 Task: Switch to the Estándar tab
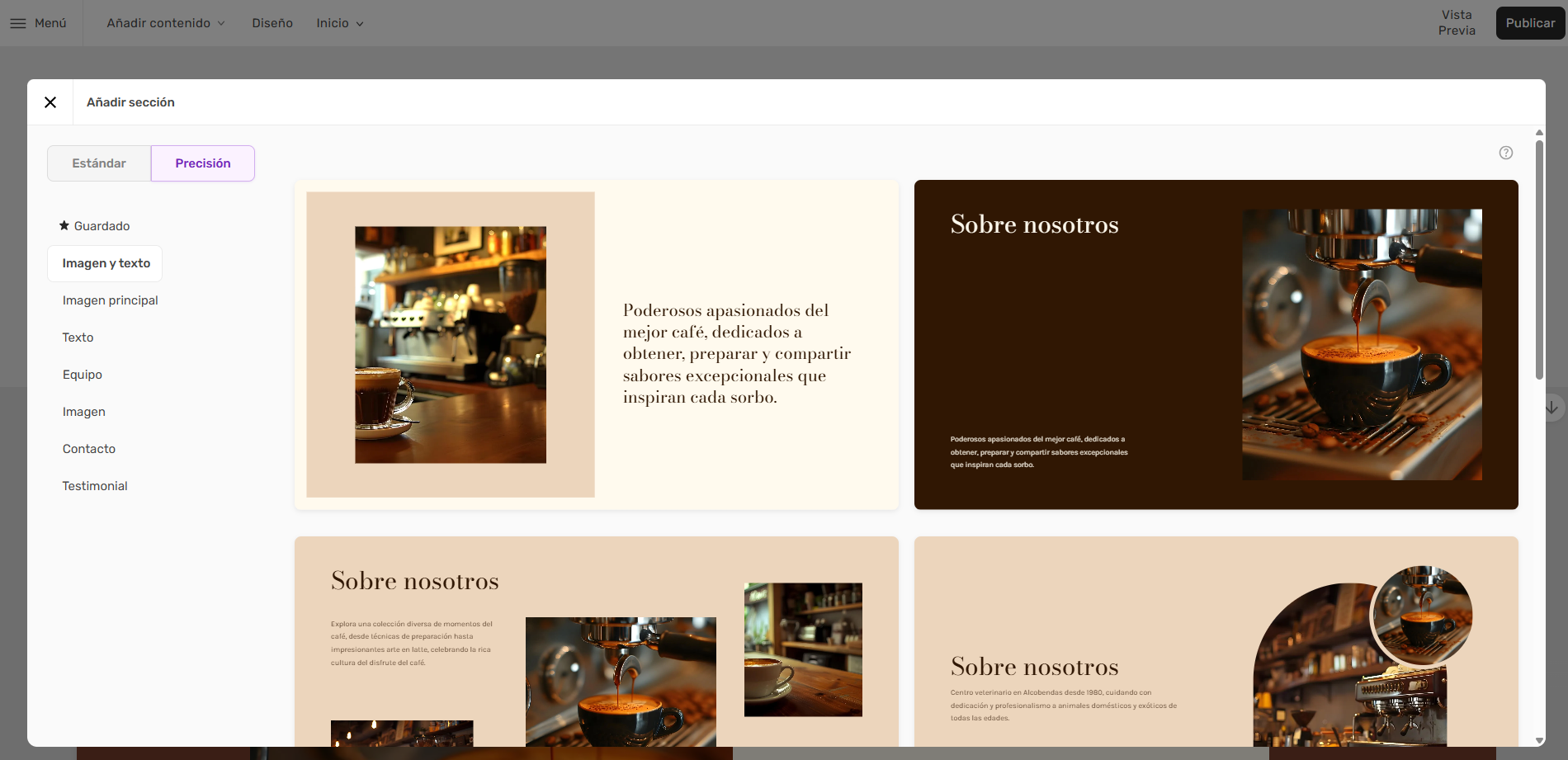tap(99, 163)
